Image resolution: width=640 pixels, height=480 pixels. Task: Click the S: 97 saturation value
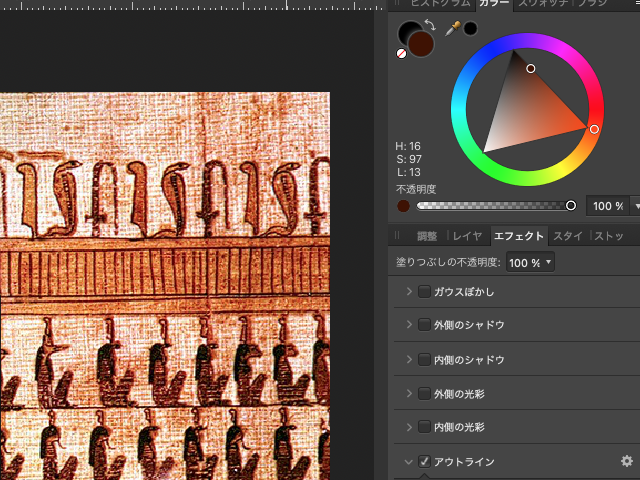tap(409, 159)
